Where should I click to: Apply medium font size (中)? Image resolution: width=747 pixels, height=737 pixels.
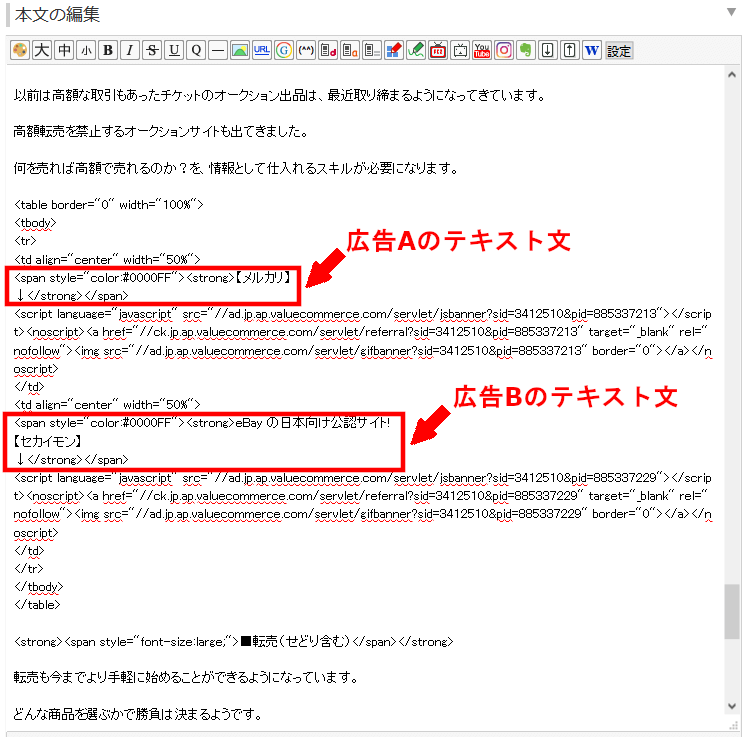tap(64, 50)
